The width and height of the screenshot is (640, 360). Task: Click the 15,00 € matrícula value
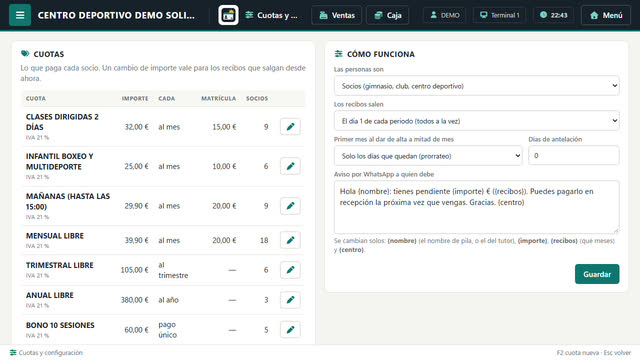(224, 127)
